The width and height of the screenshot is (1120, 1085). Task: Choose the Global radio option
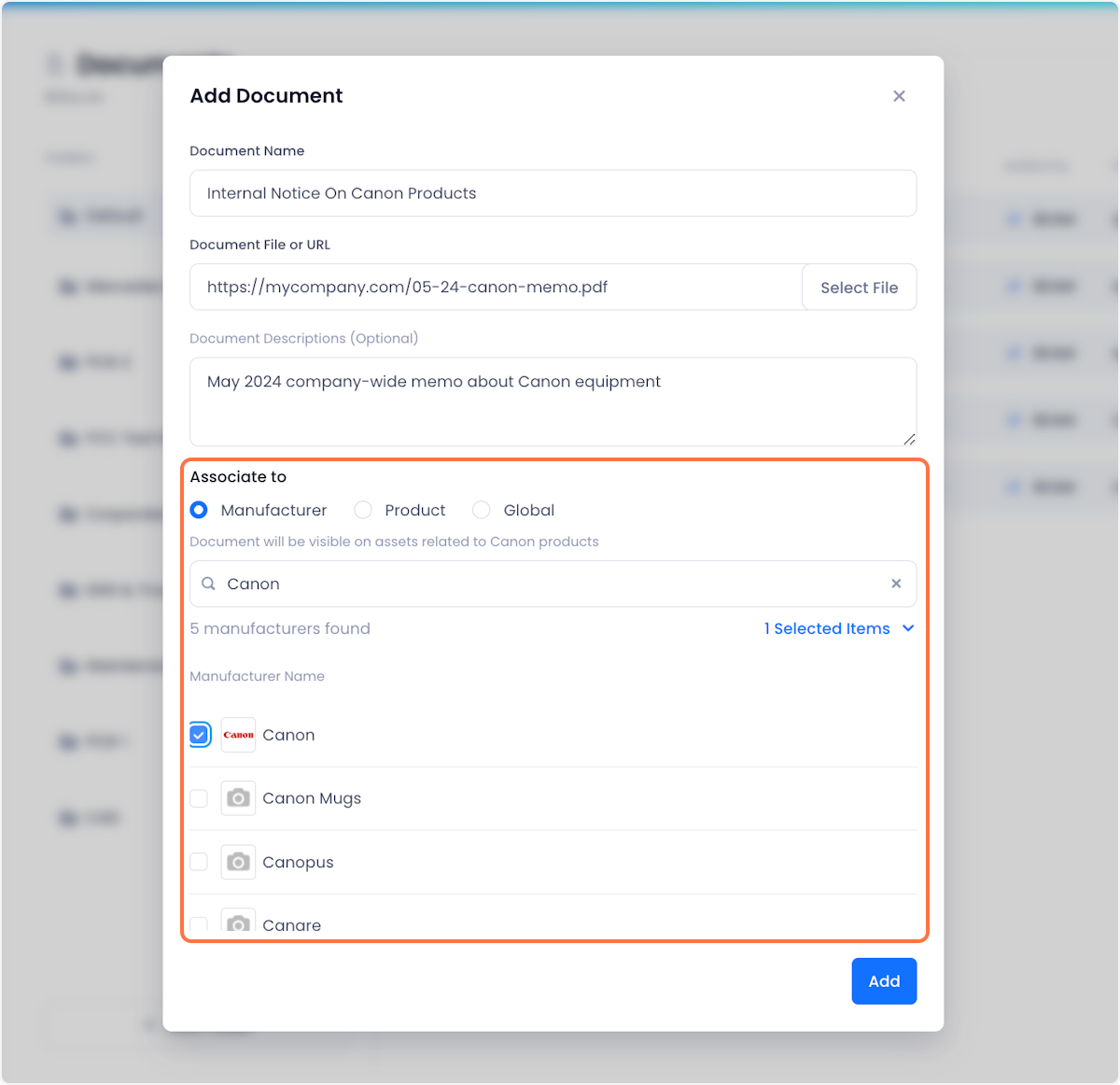(x=481, y=510)
